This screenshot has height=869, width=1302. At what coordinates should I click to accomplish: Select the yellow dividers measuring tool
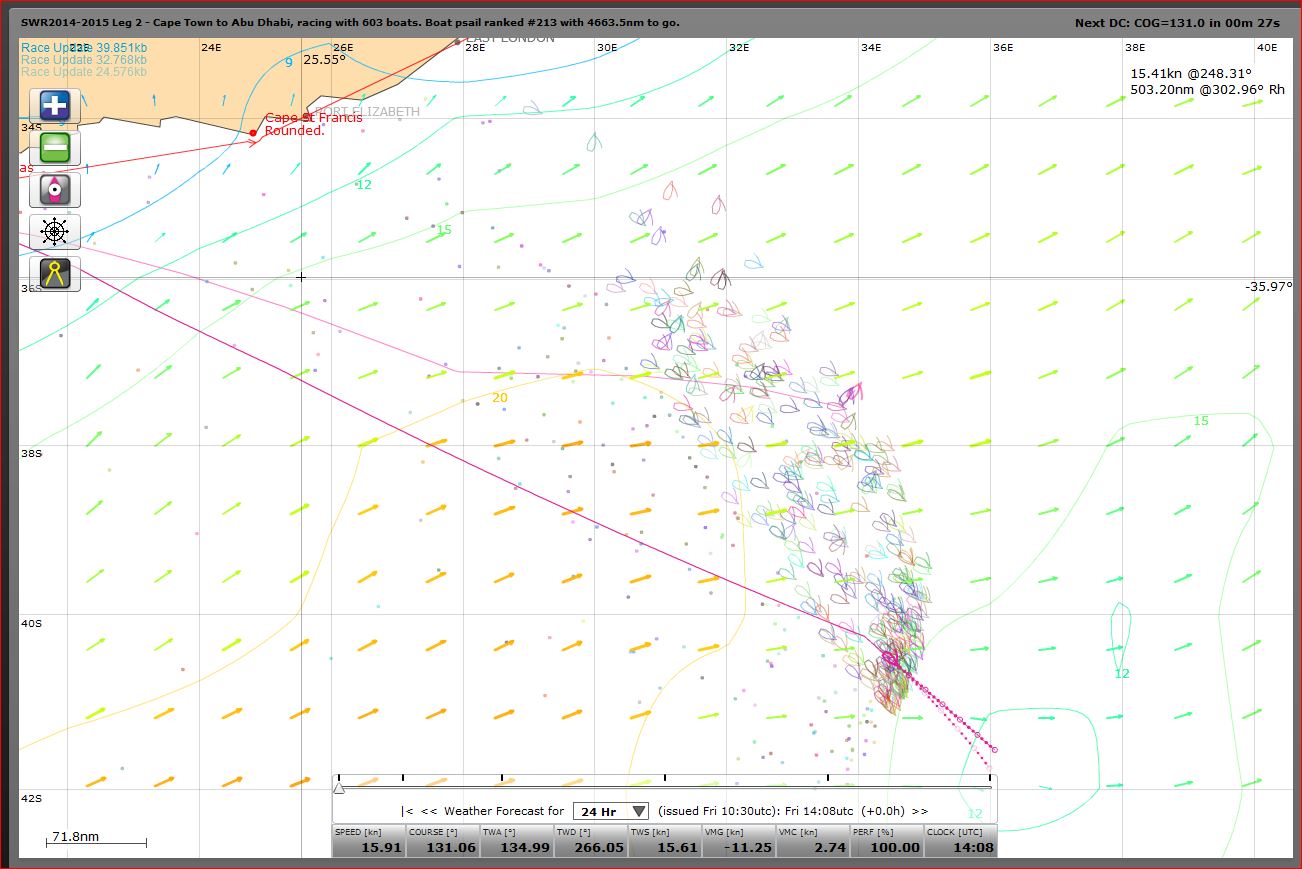click(x=55, y=273)
